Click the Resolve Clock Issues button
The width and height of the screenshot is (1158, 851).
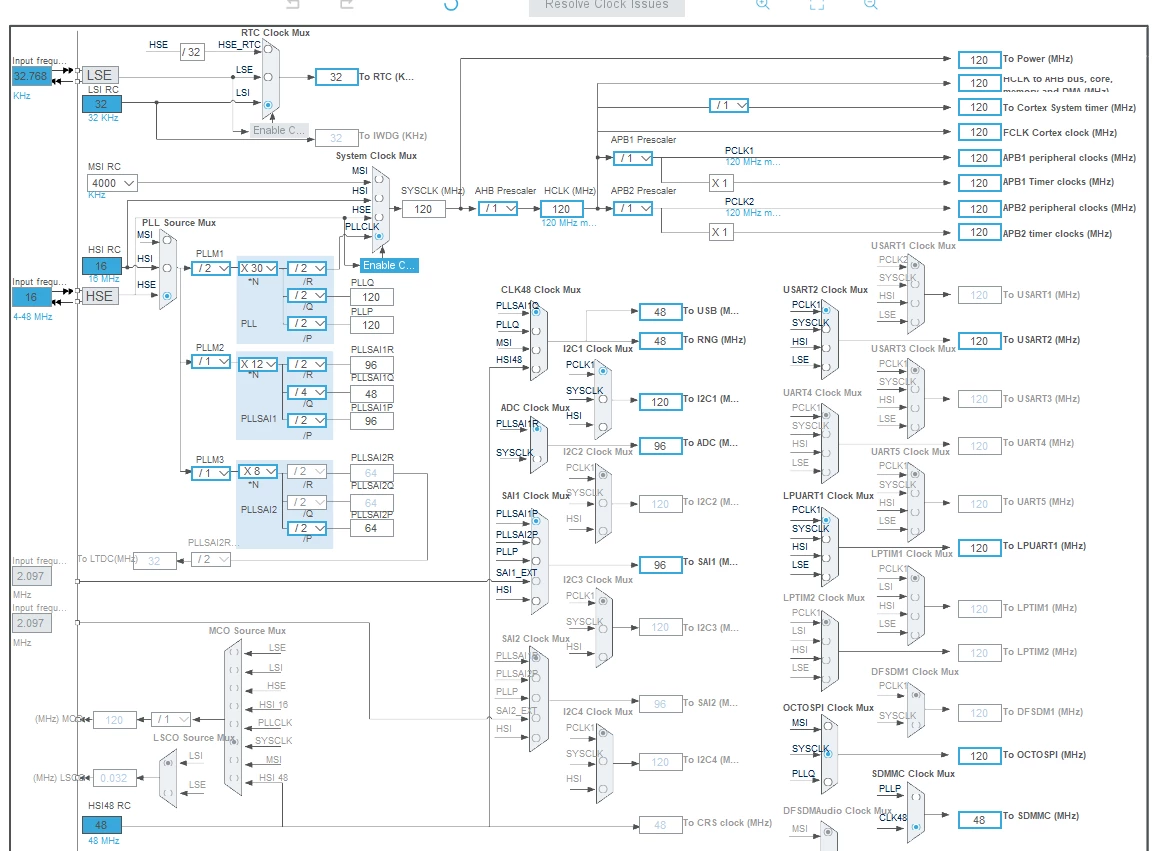pyautogui.click(x=606, y=5)
